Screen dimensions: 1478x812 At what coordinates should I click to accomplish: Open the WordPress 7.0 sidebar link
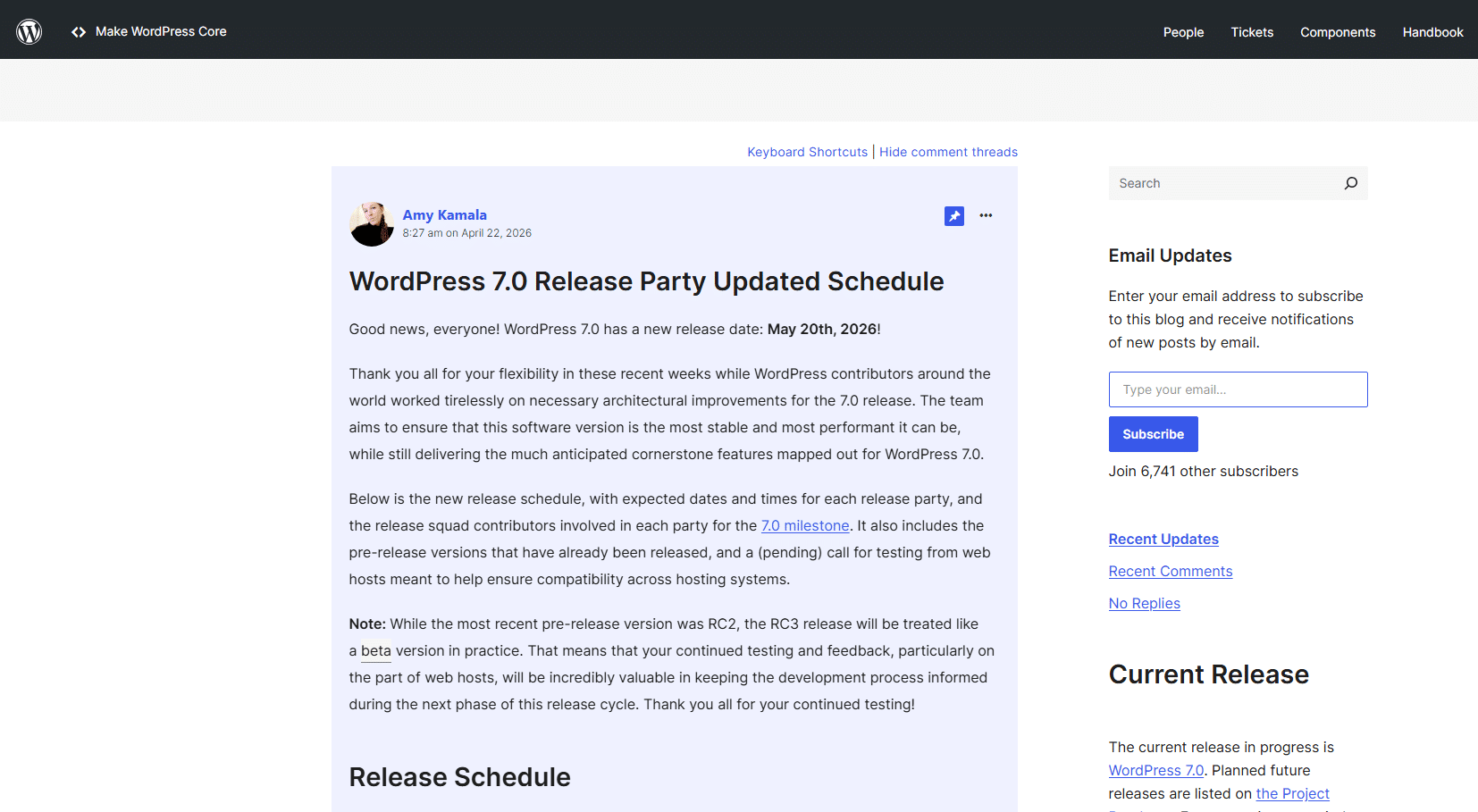[1156, 770]
